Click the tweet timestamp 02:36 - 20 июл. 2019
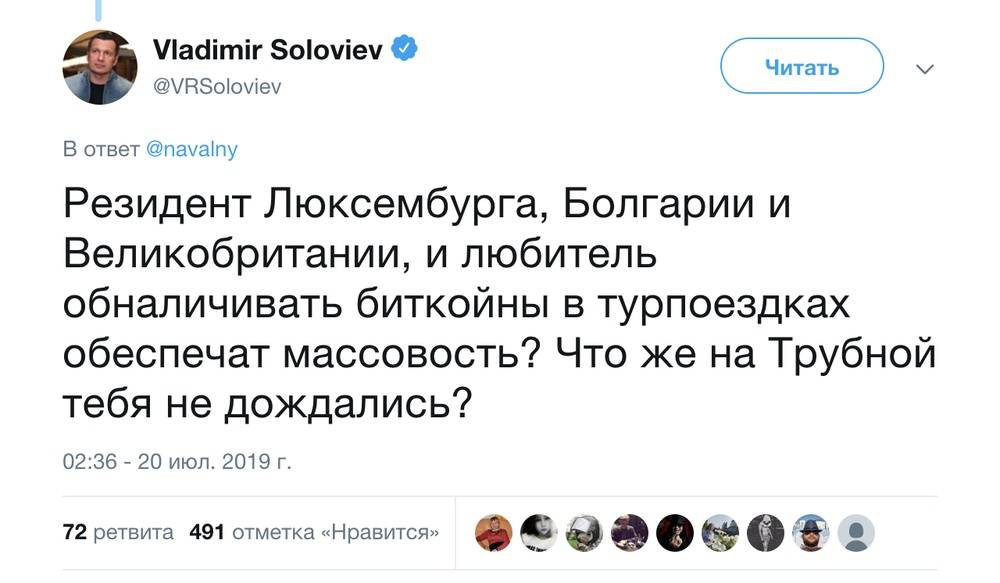Image resolution: width=1000 pixels, height=583 pixels. point(176,461)
